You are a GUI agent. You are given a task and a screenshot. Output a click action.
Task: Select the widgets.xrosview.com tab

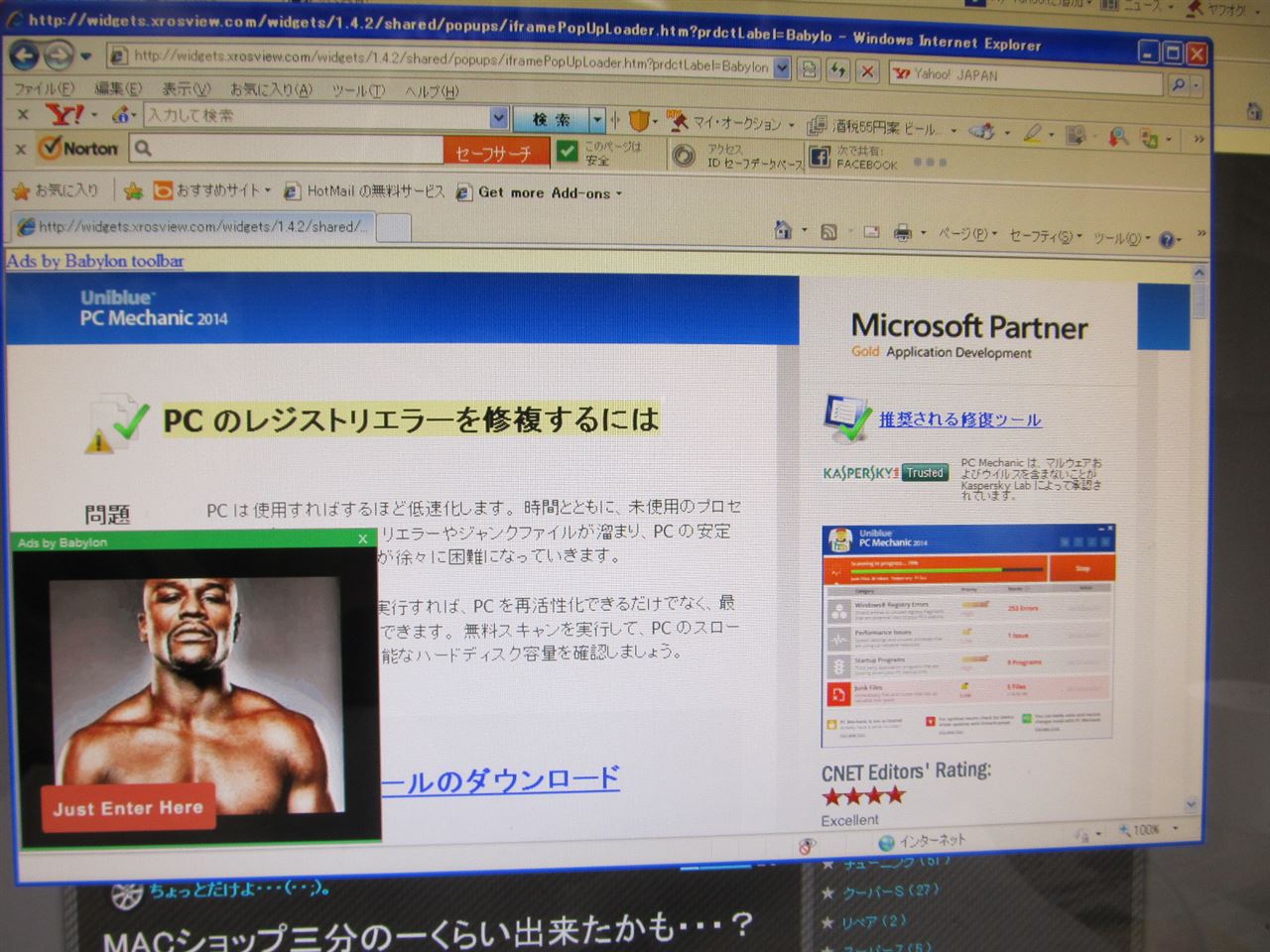click(192, 227)
